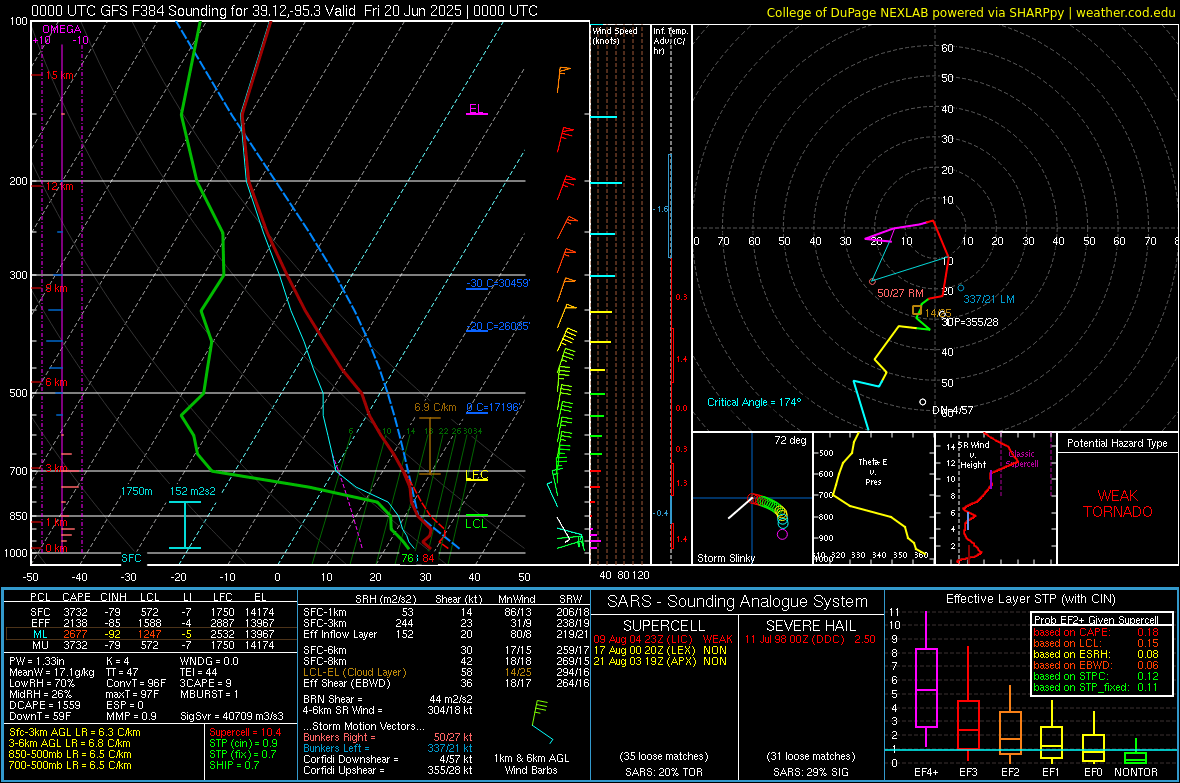Select the Eff Inflow Layer row

(x=446, y=634)
